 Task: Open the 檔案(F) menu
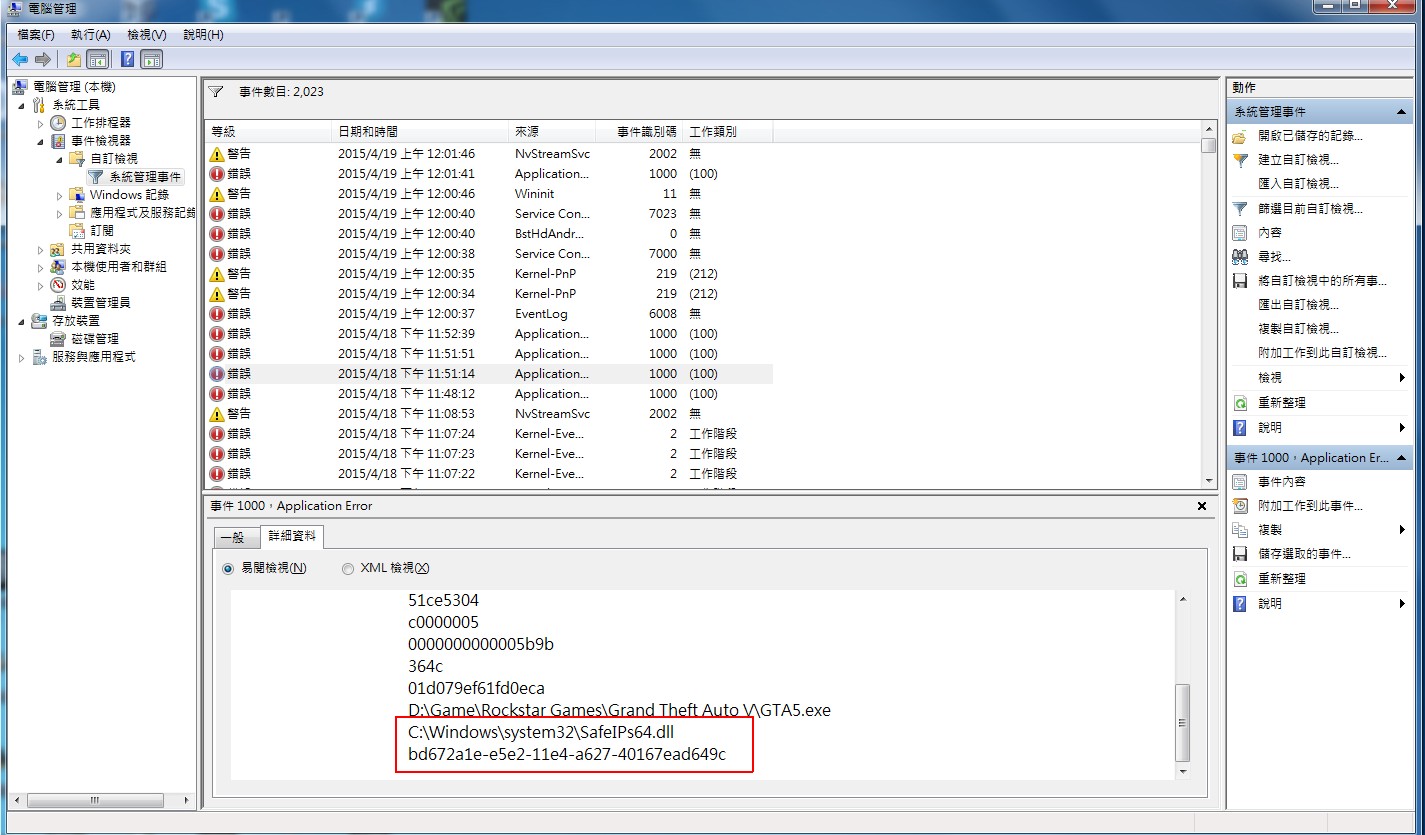click(36, 35)
